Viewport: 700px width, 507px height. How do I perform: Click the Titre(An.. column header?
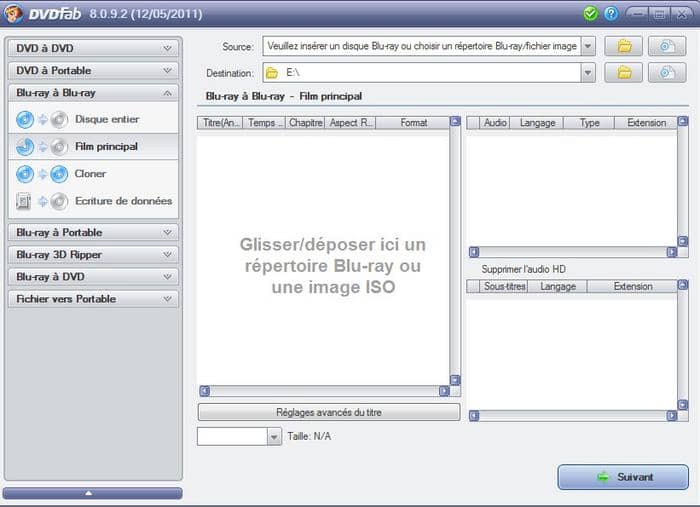[x=220, y=123]
